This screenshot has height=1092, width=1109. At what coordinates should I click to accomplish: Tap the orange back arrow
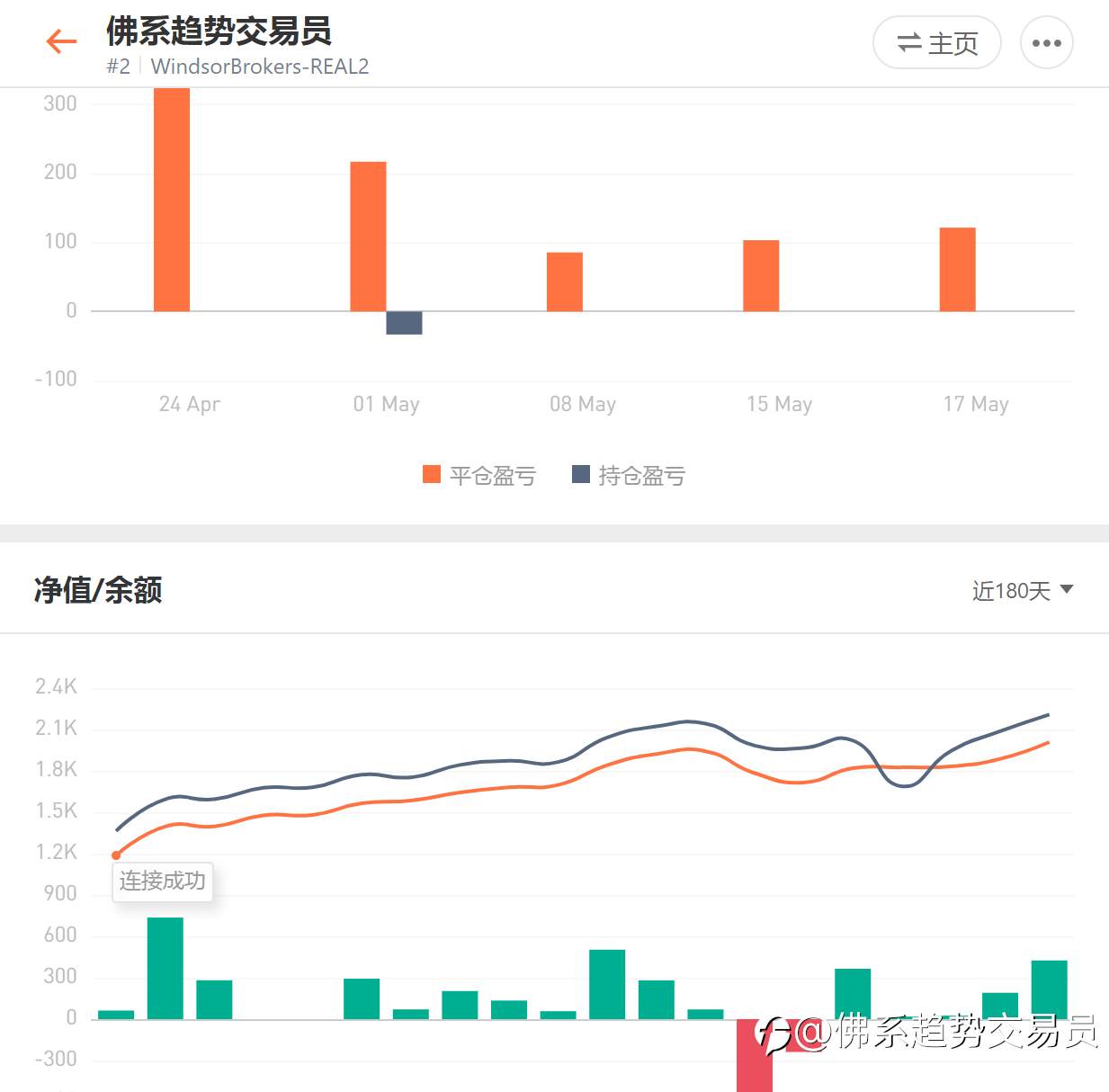coord(61,41)
